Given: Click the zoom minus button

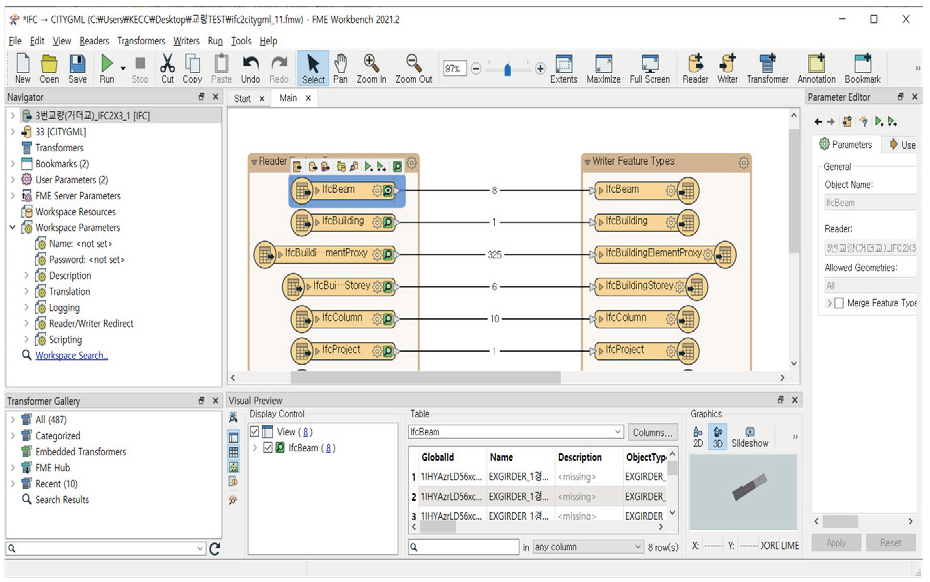Looking at the screenshot, I should point(476,69).
